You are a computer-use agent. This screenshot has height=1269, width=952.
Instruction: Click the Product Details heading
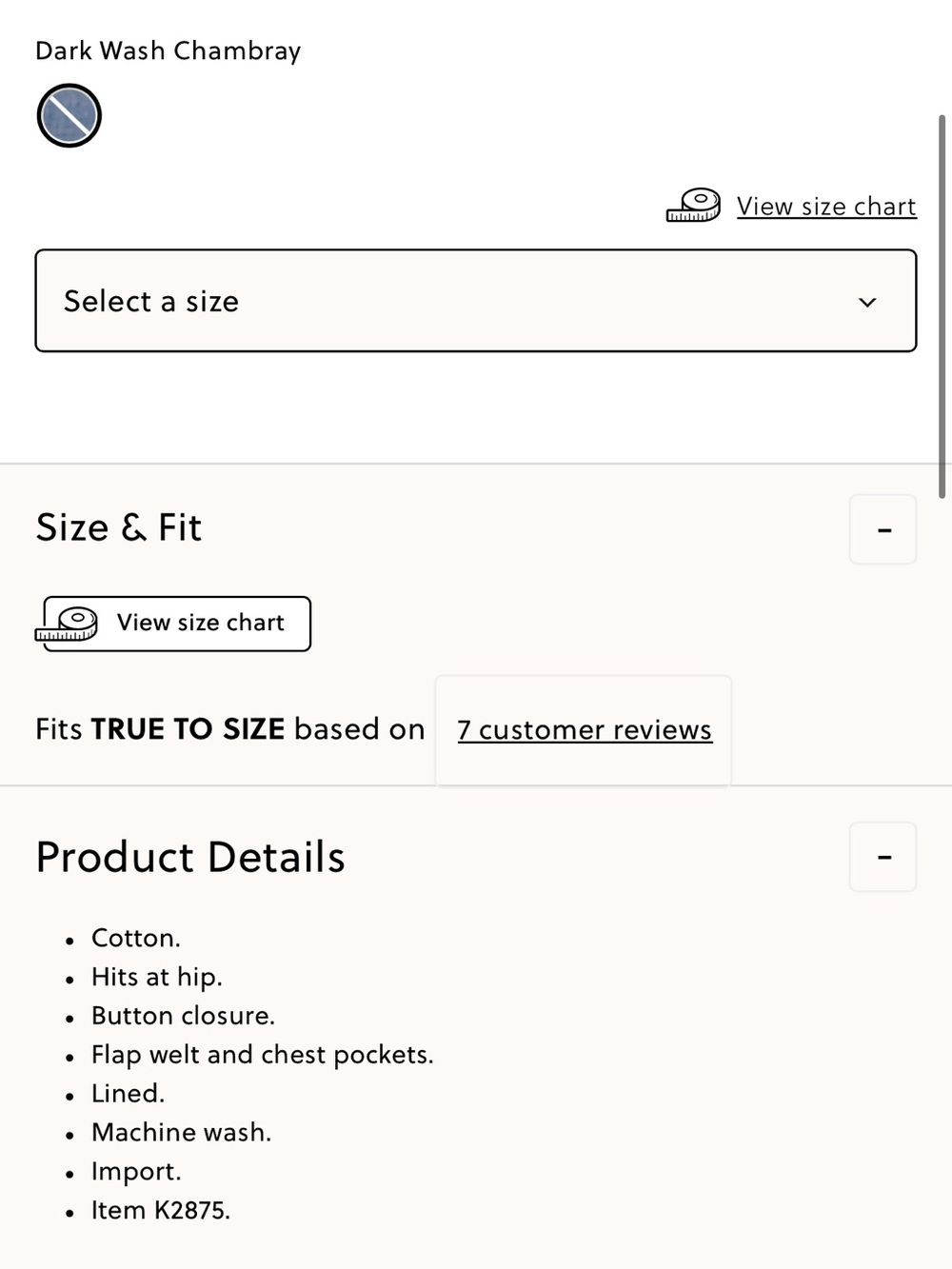coord(190,857)
